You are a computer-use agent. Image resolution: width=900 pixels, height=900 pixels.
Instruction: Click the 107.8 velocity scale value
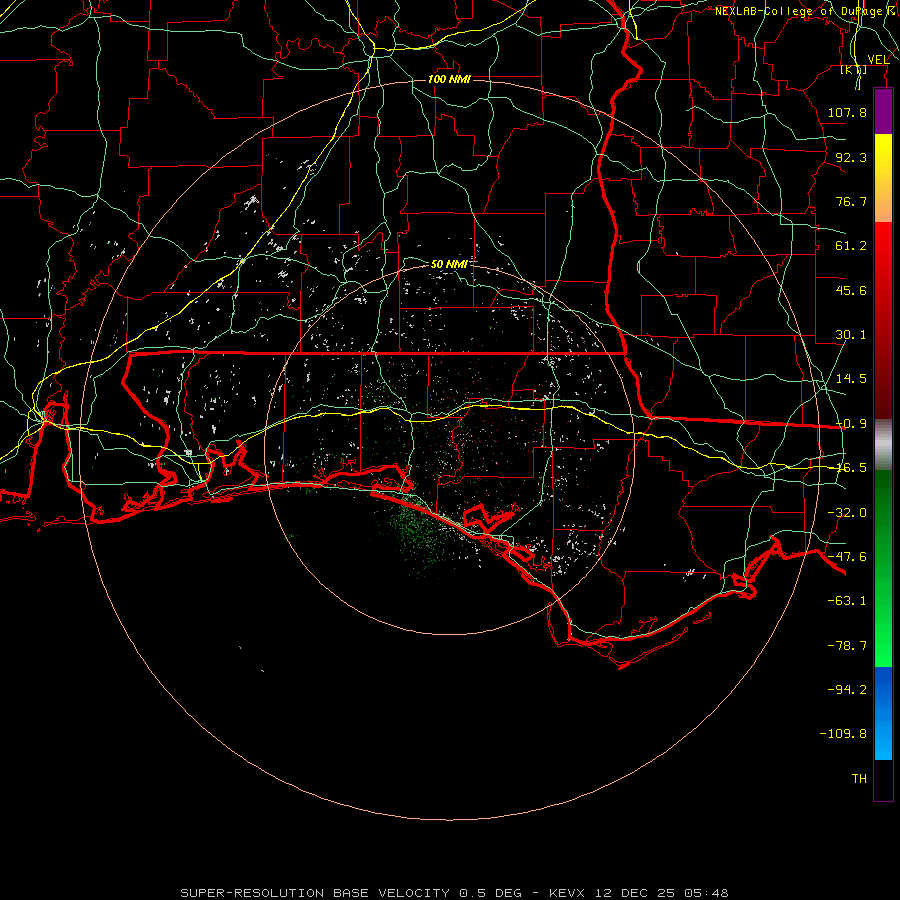[847, 112]
